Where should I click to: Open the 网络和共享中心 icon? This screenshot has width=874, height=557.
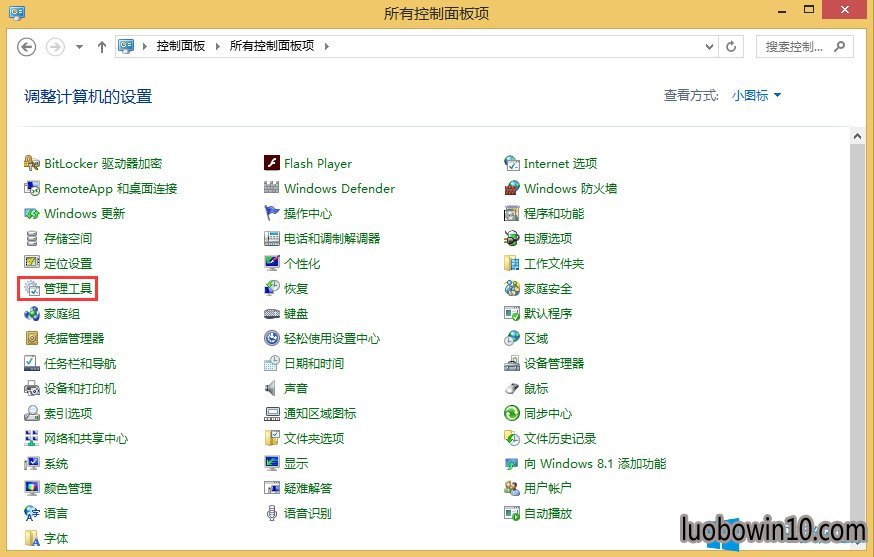click(x=32, y=438)
